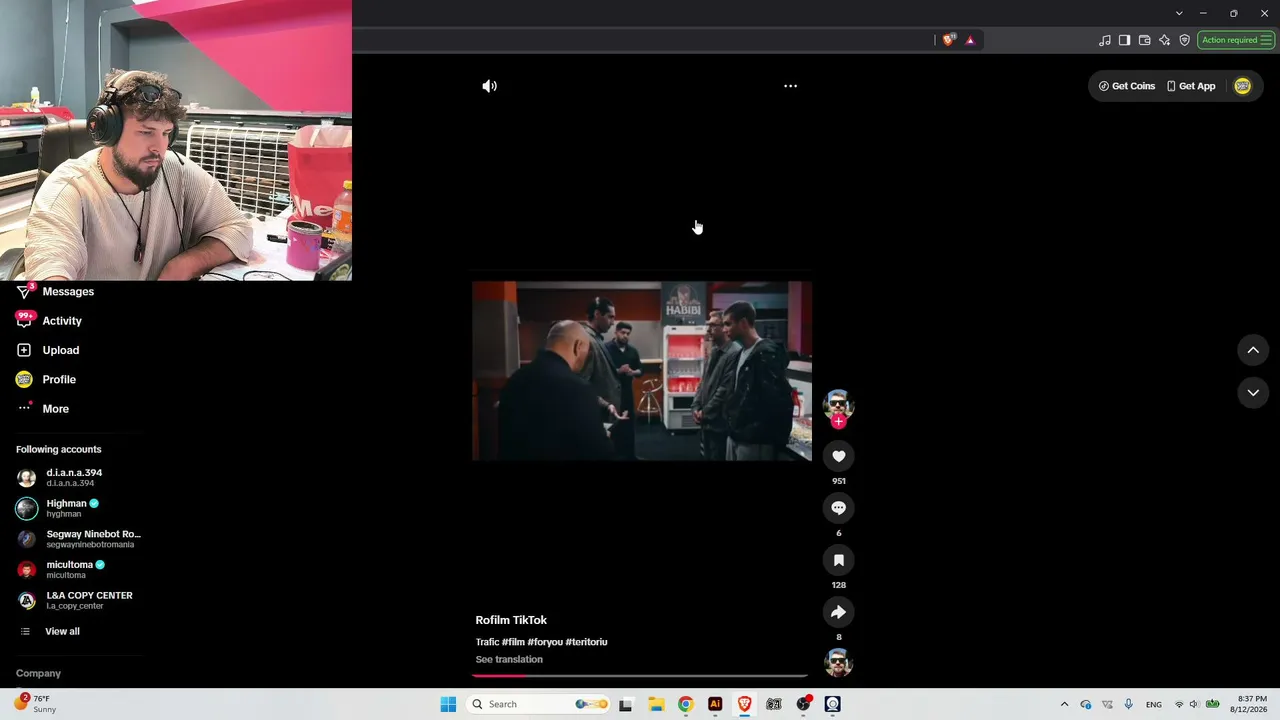Open the tab search dropdown chevron
The width and height of the screenshot is (1280, 720).
pyautogui.click(x=1179, y=13)
